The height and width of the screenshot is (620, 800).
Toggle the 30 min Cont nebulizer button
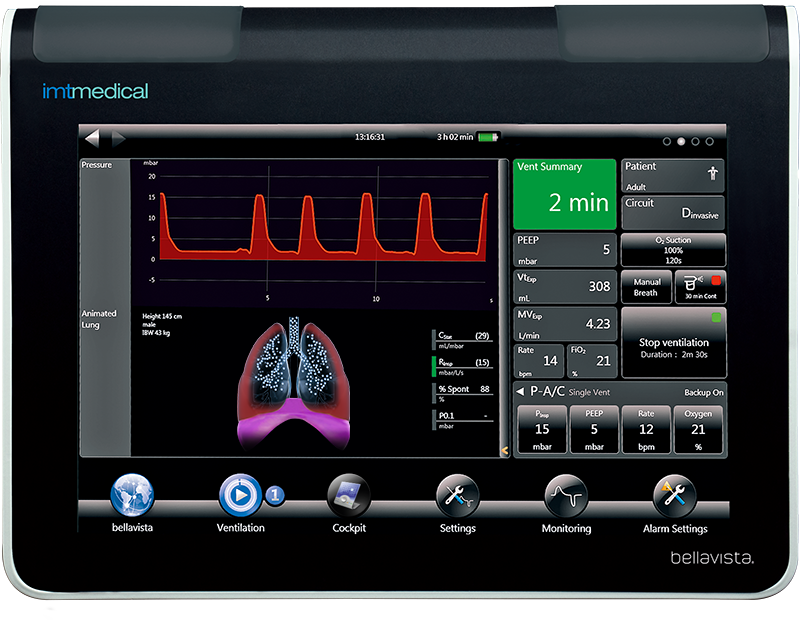point(698,287)
